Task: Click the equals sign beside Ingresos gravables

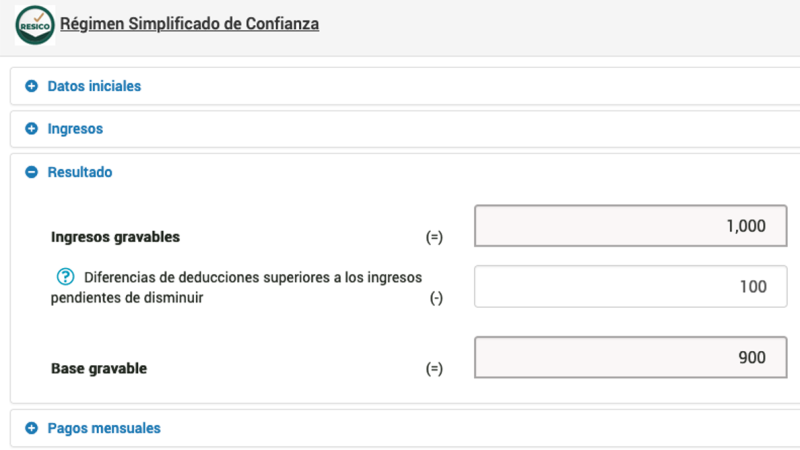Action: (434, 237)
